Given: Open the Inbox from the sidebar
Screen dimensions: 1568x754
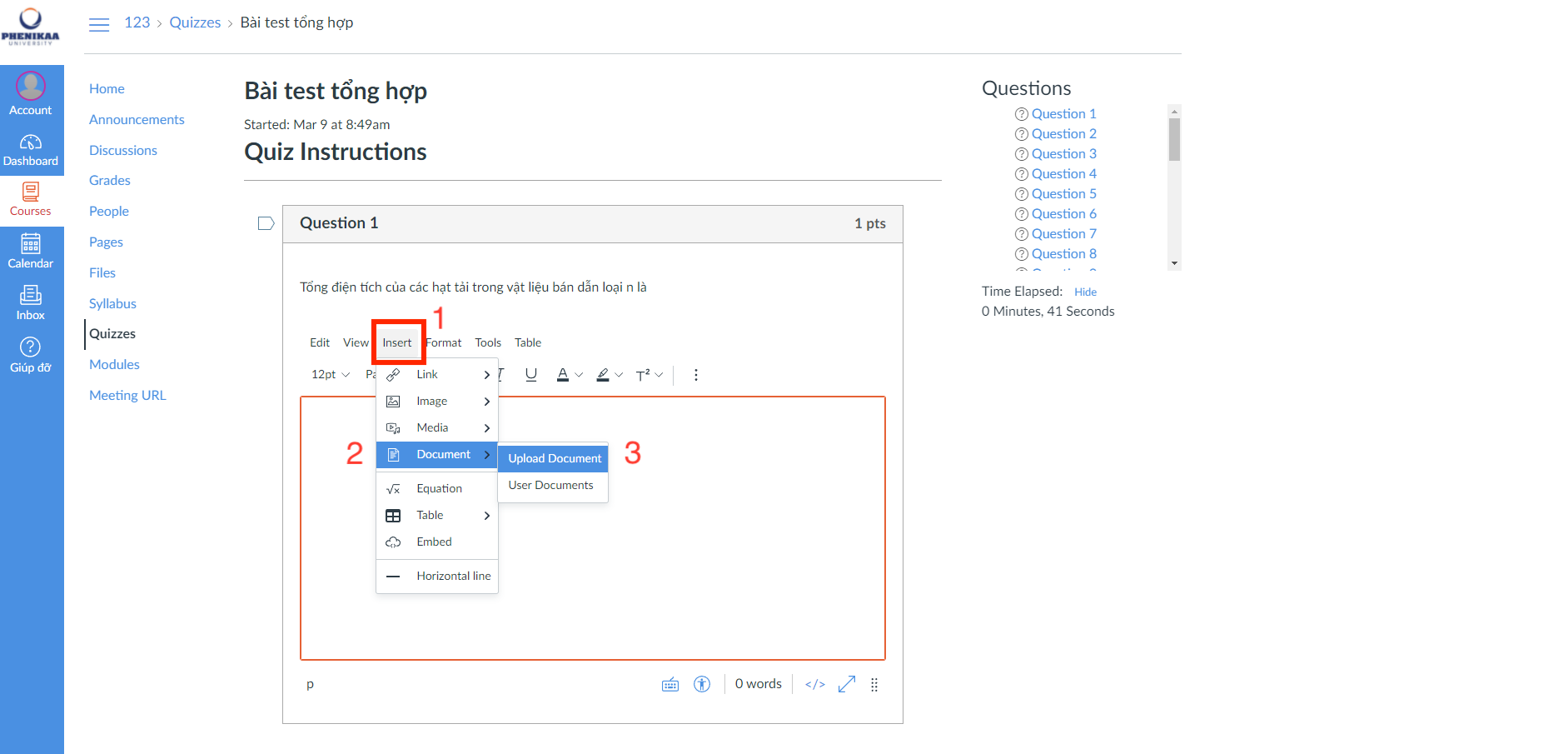Looking at the screenshot, I should tap(31, 302).
